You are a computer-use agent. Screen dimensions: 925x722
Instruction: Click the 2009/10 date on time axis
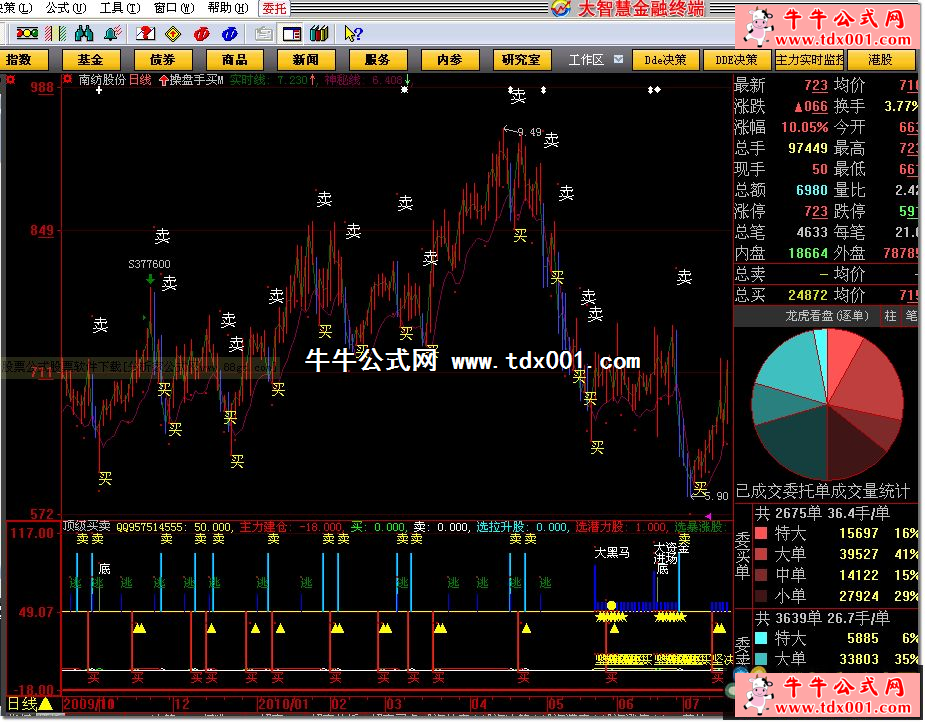tap(88, 704)
